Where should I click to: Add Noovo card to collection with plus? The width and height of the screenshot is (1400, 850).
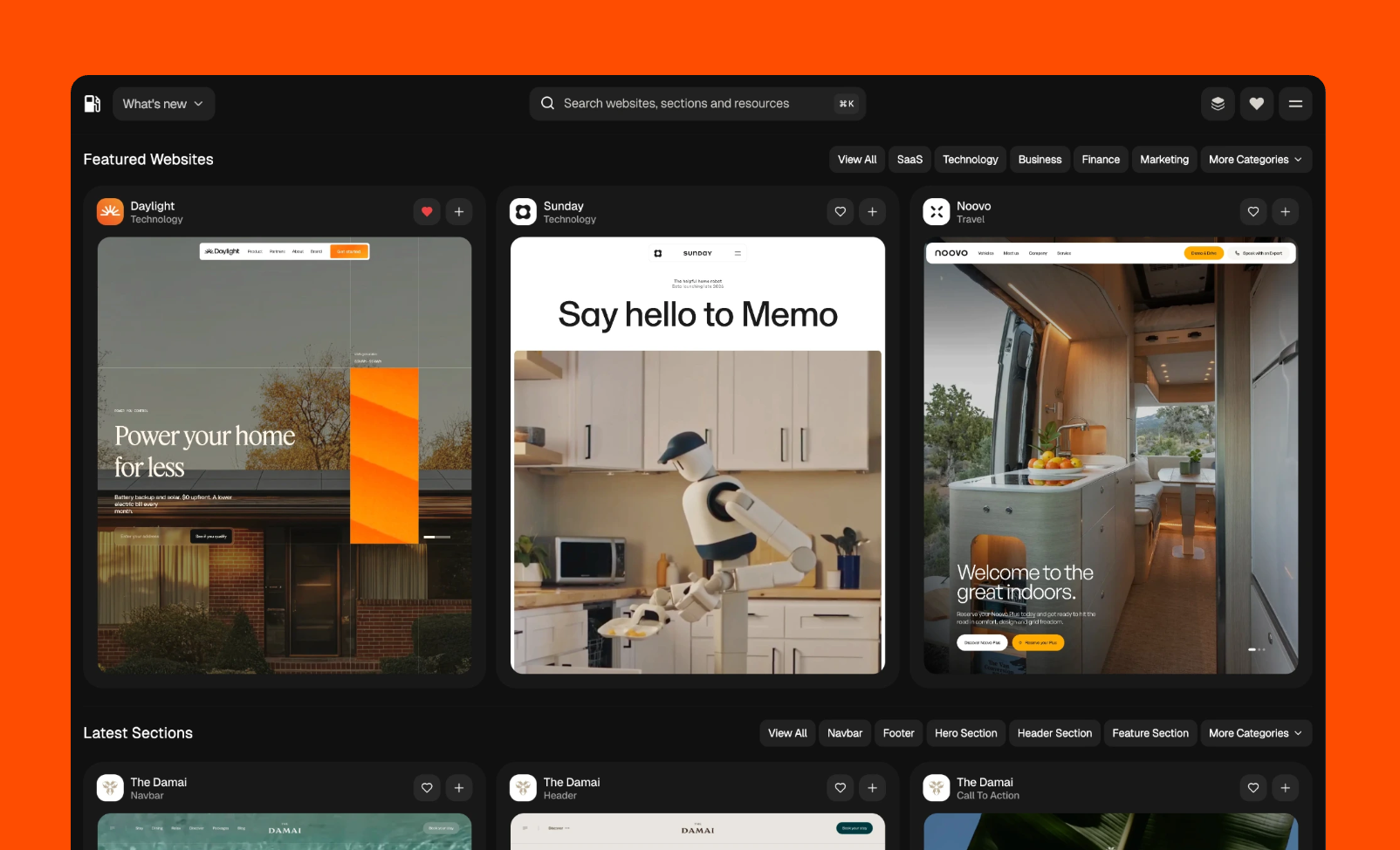[x=1286, y=212]
